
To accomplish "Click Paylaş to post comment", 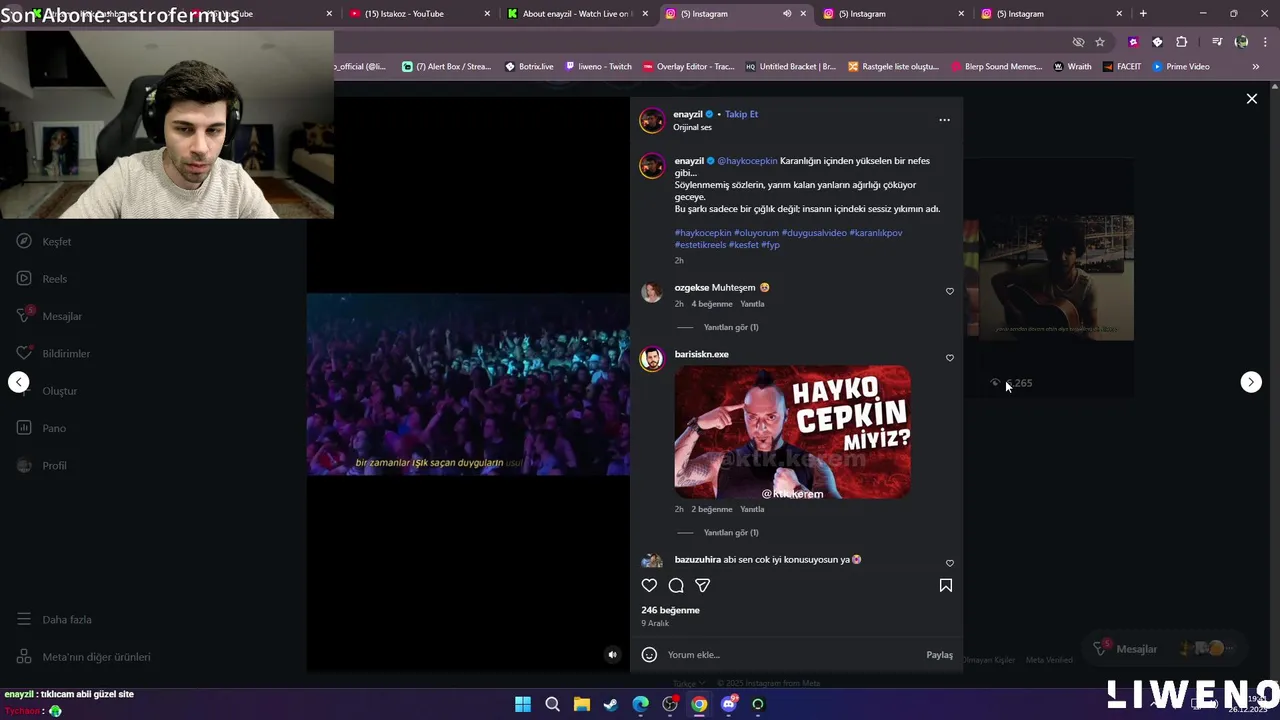I will tap(939, 655).
